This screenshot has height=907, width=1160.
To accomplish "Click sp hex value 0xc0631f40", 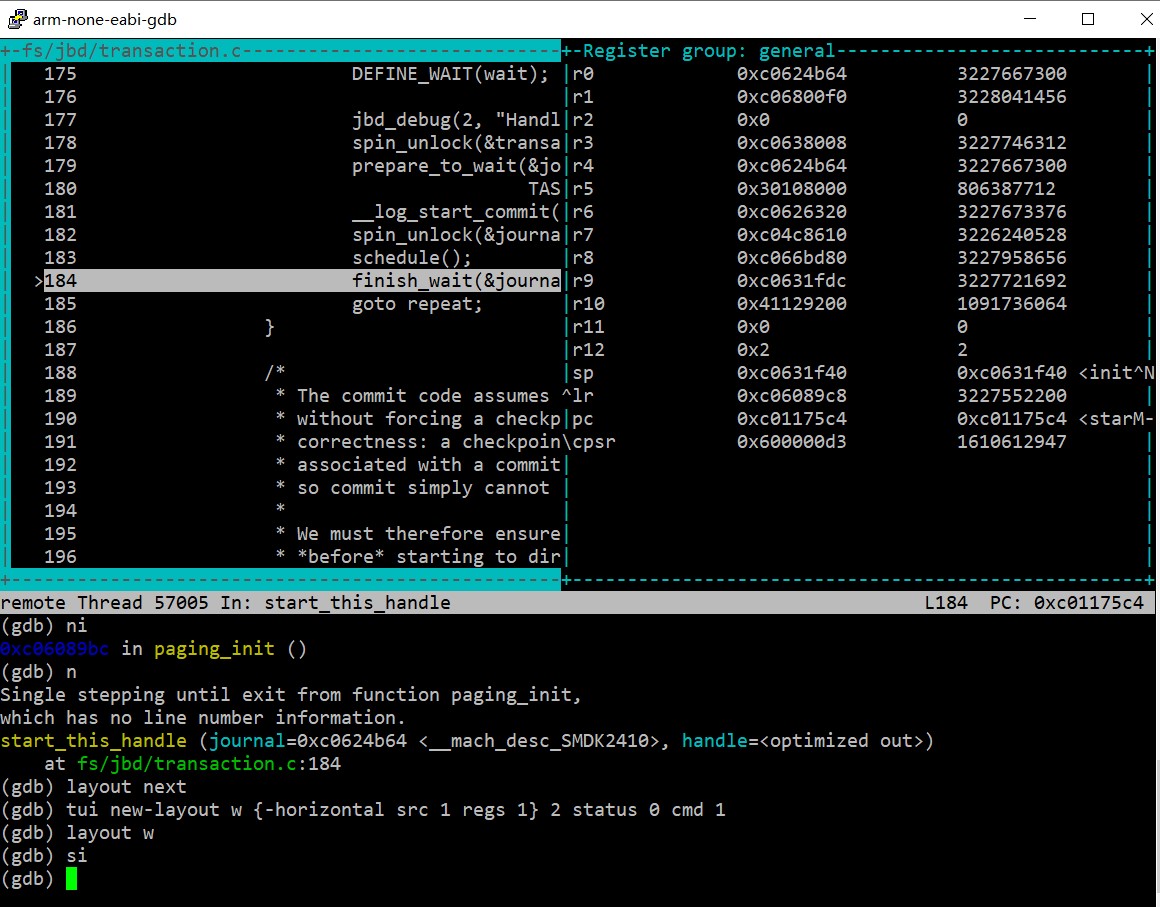I will tap(792, 372).
